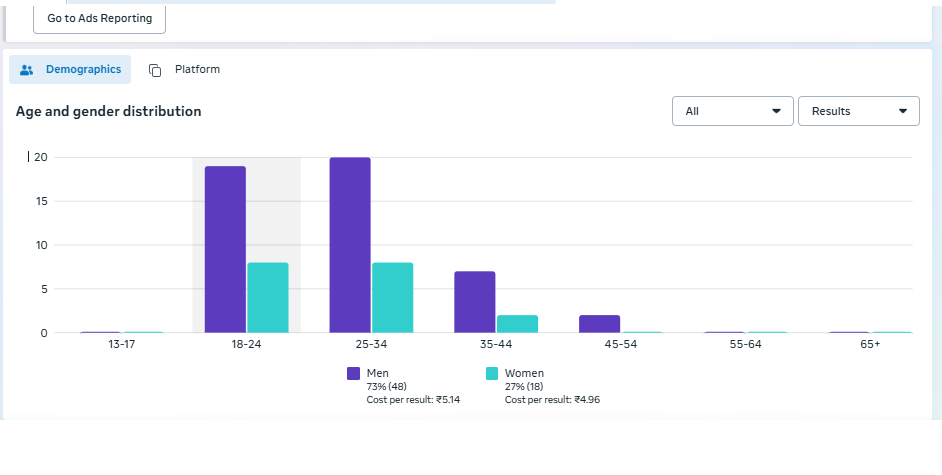
Task: Click the Platform copy icon
Action: tap(155, 70)
